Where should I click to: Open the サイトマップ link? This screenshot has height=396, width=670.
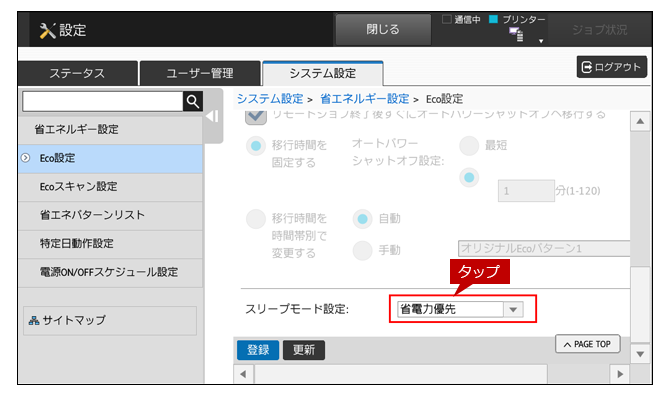[110, 320]
